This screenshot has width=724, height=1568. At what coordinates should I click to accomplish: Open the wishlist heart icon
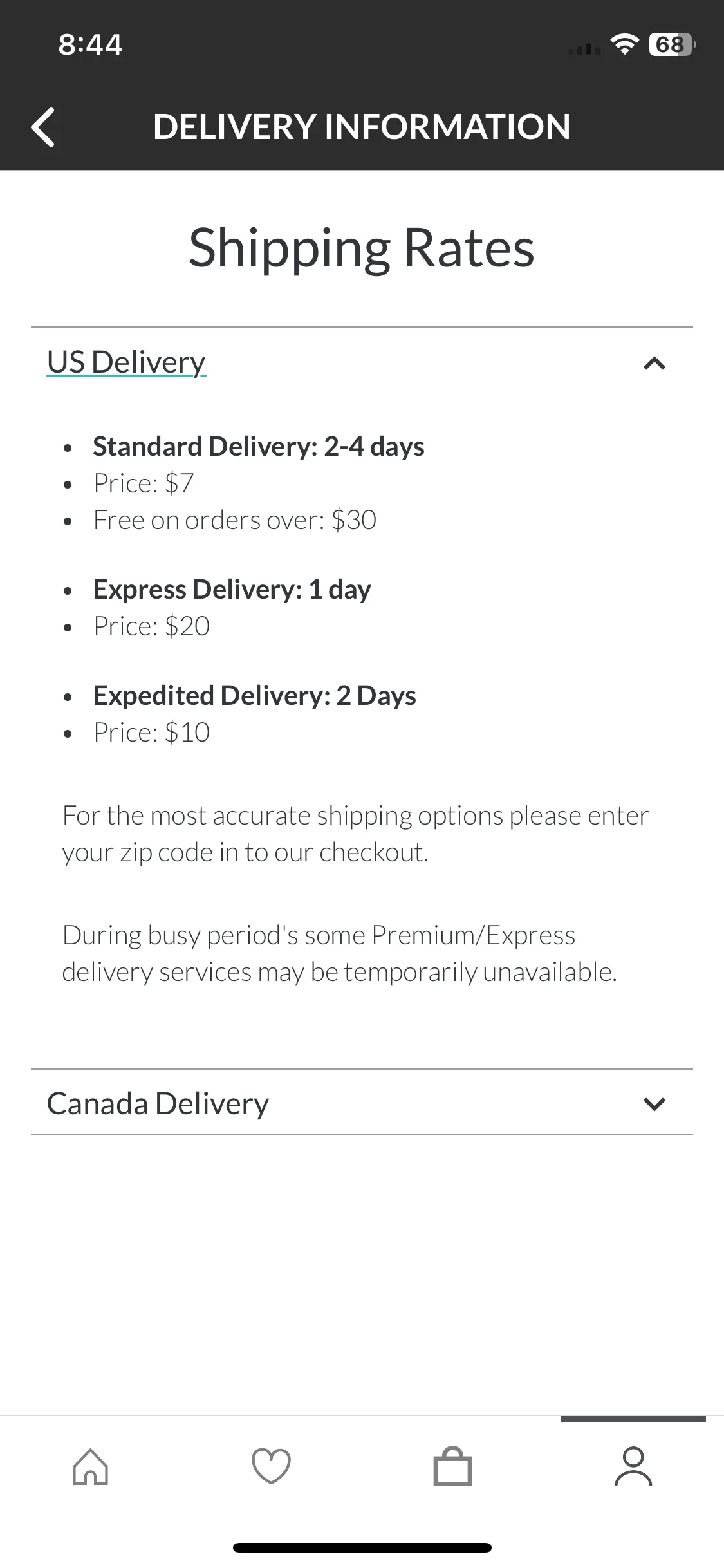271,1467
